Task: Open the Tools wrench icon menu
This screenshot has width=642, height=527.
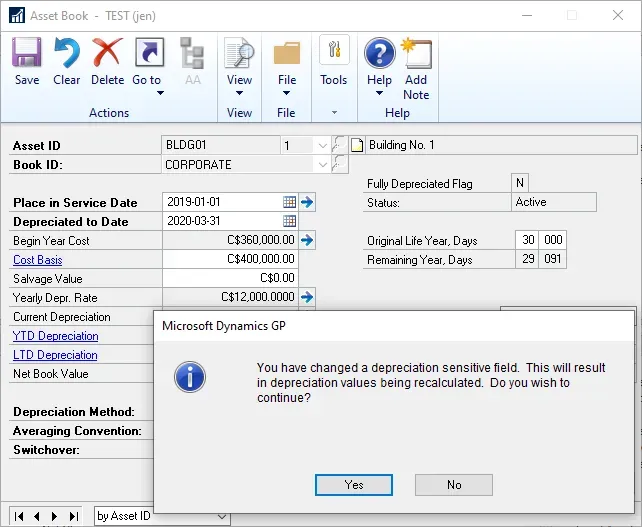Action: pyautogui.click(x=333, y=60)
